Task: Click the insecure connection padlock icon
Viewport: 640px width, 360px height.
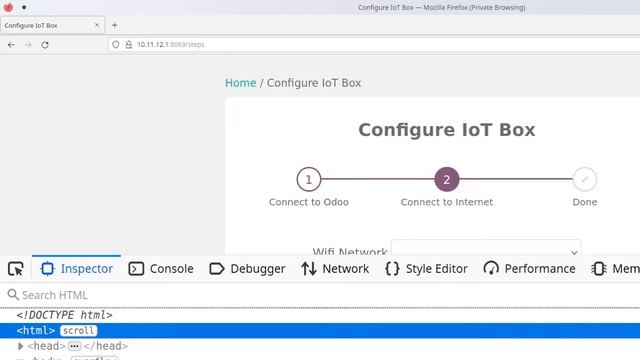Action: (129, 44)
